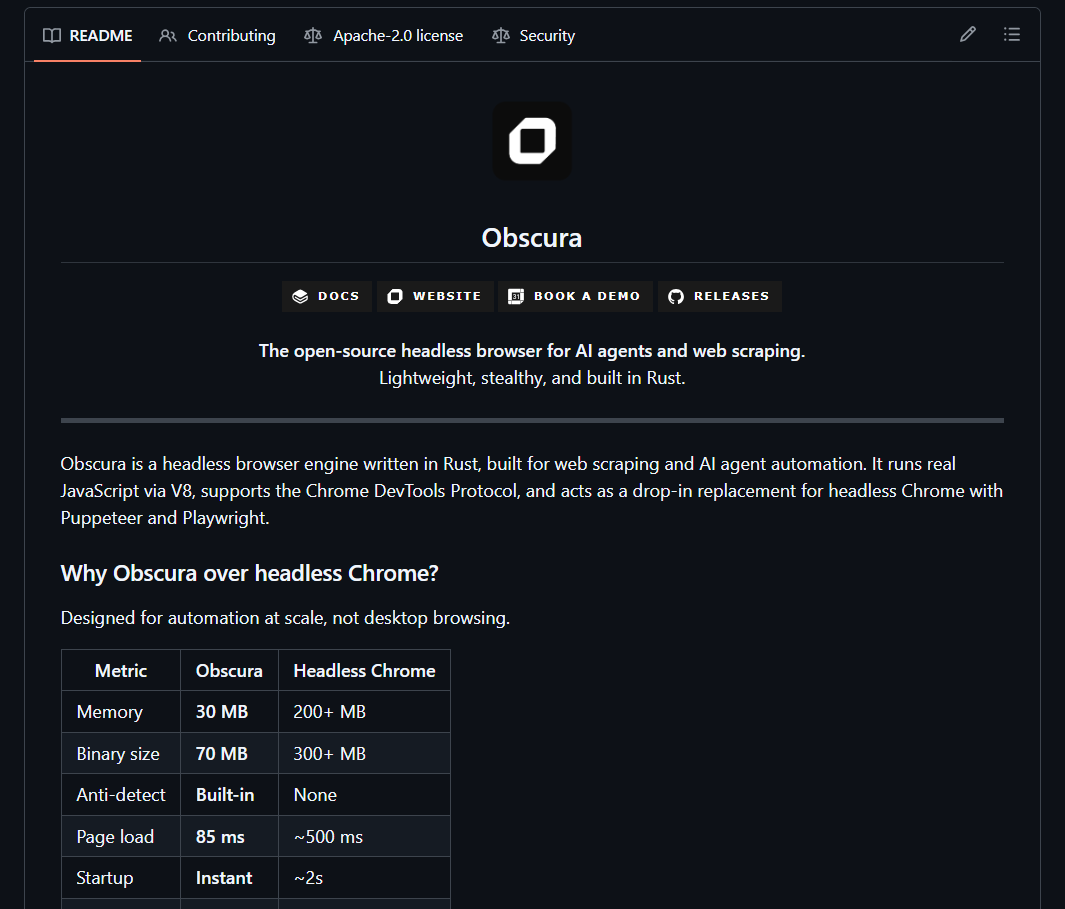
Task: Click the Contributing people icon
Action: 168,35
